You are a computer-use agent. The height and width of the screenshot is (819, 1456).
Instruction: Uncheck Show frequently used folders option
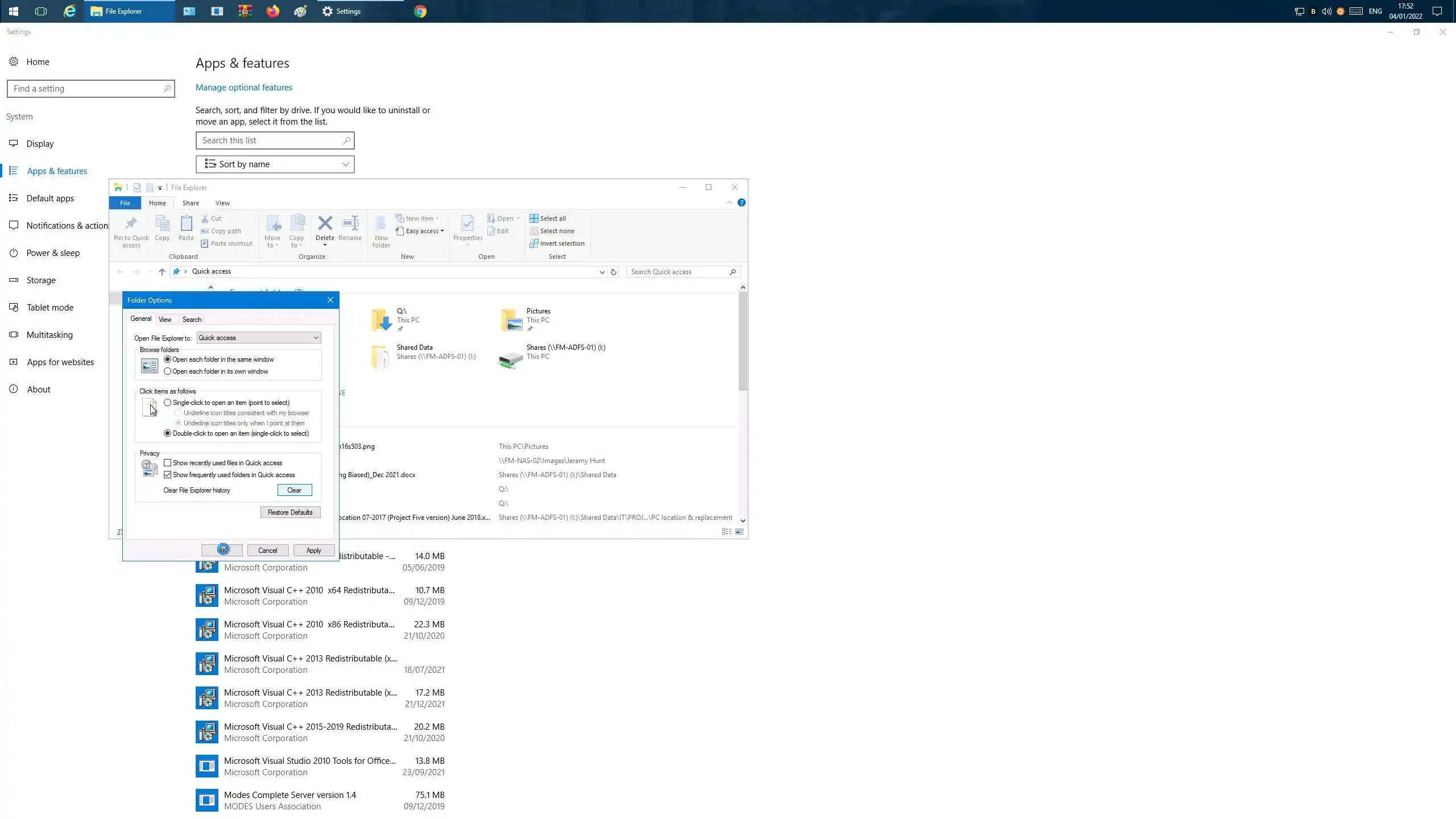point(167,475)
